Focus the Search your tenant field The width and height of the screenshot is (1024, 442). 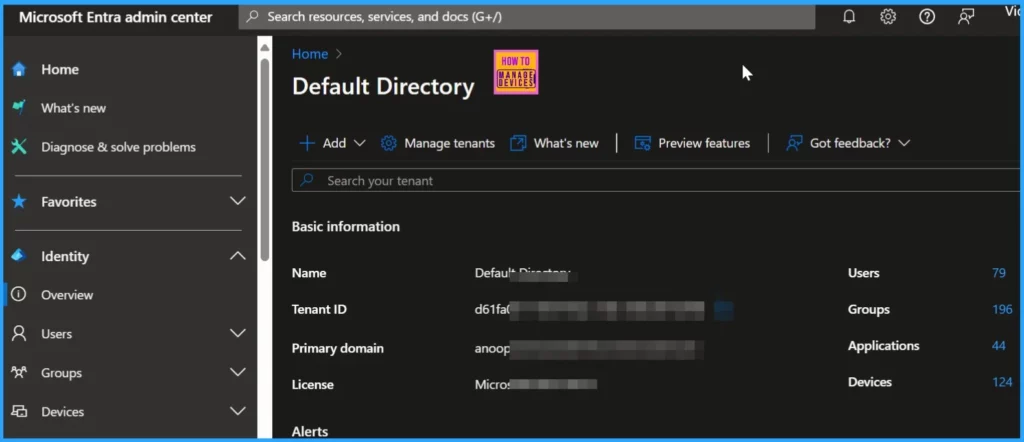pyautogui.click(x=657, y=180)
